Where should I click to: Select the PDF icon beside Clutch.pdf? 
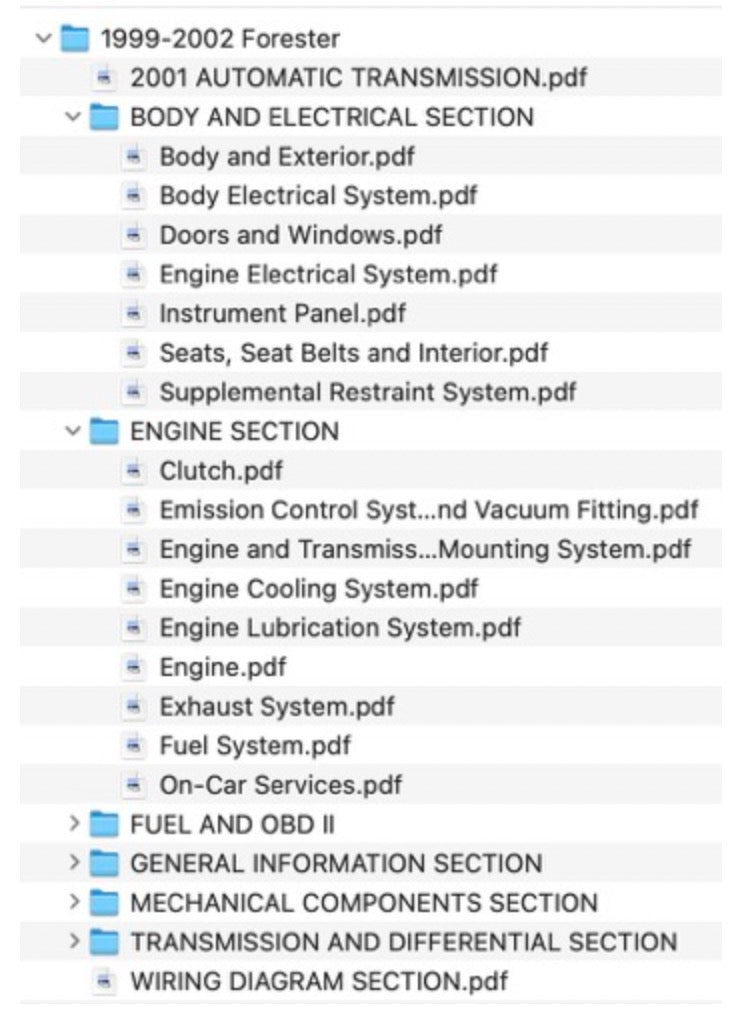134,471
